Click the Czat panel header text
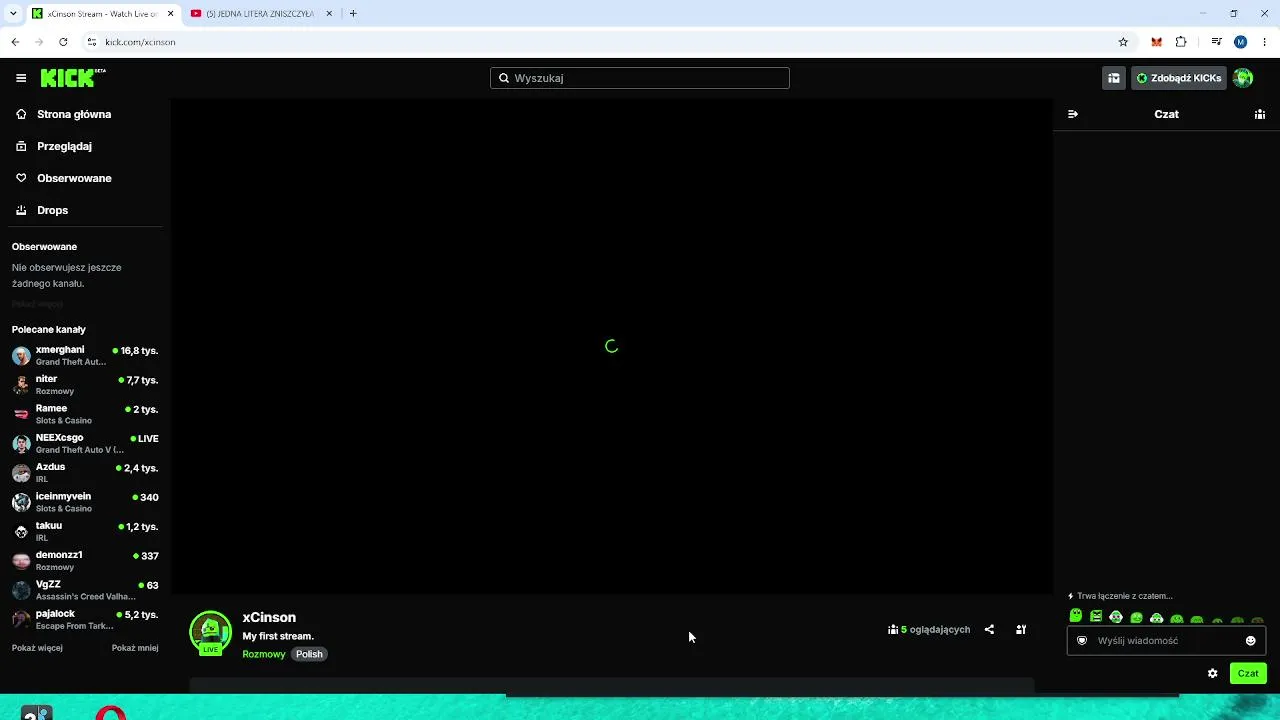 1166,114
